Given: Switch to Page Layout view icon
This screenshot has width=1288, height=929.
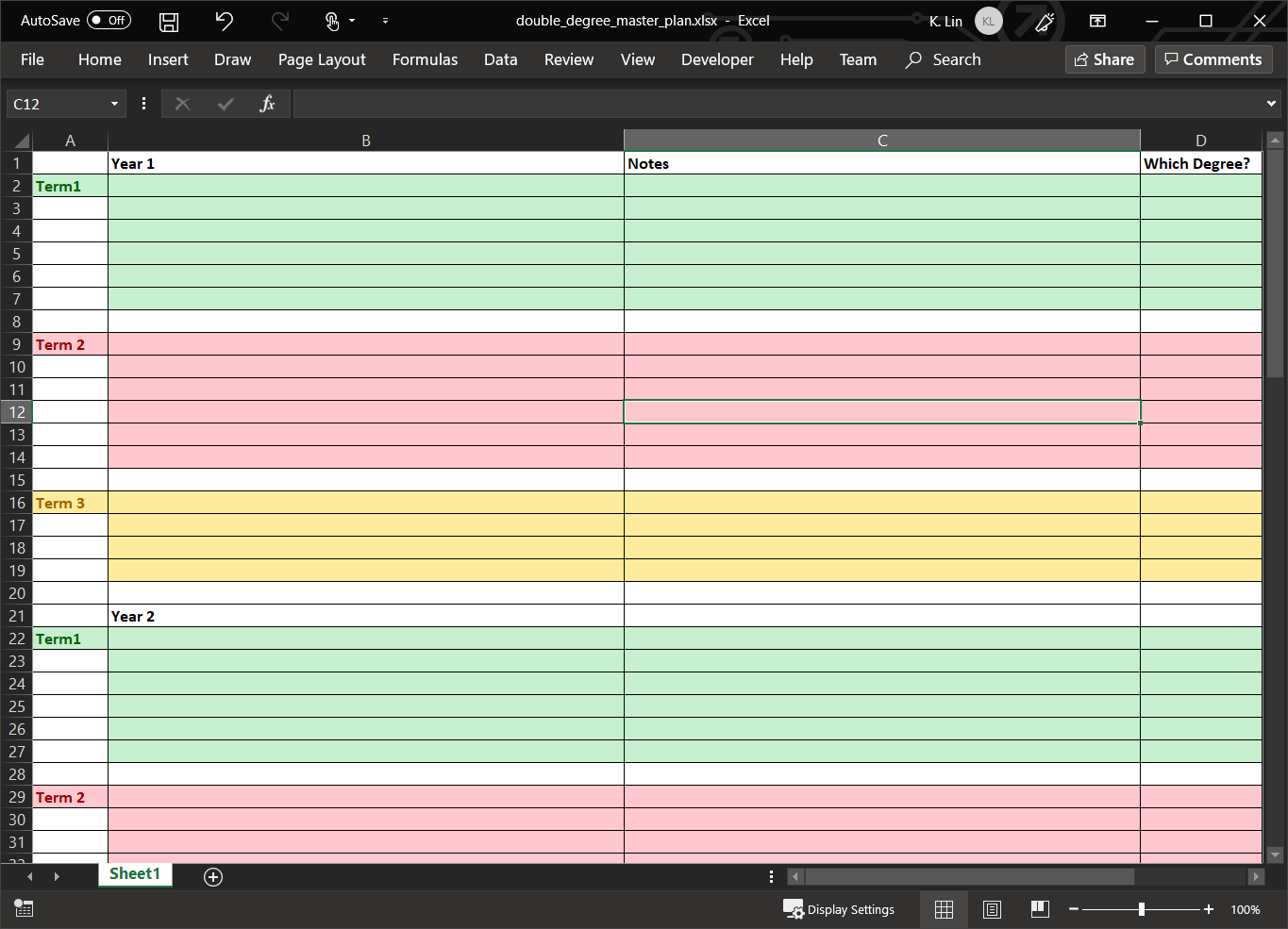Looking at the screenshot, I should click(992, 909).
